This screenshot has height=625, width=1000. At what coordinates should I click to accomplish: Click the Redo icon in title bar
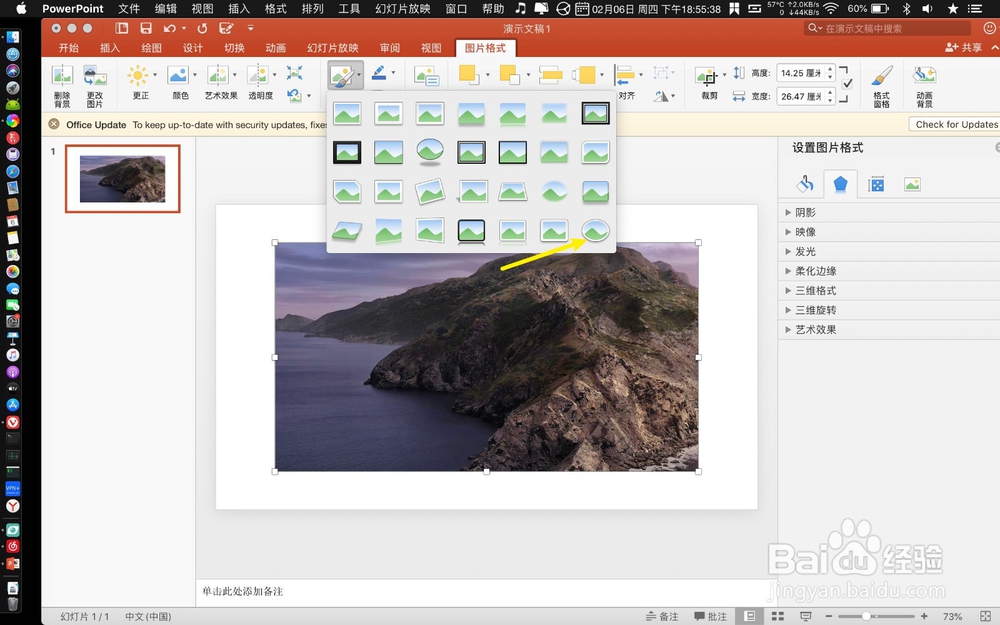tap(202, 28)
